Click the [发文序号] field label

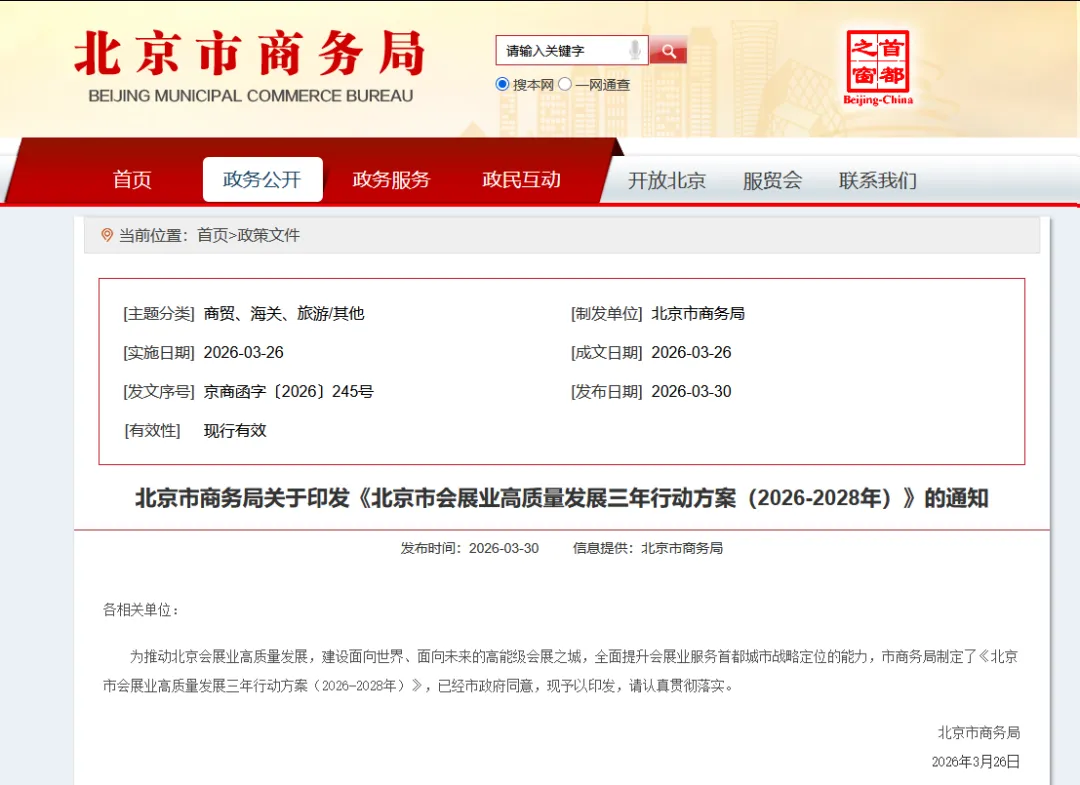pyautogui.click(x=159, y=392)
